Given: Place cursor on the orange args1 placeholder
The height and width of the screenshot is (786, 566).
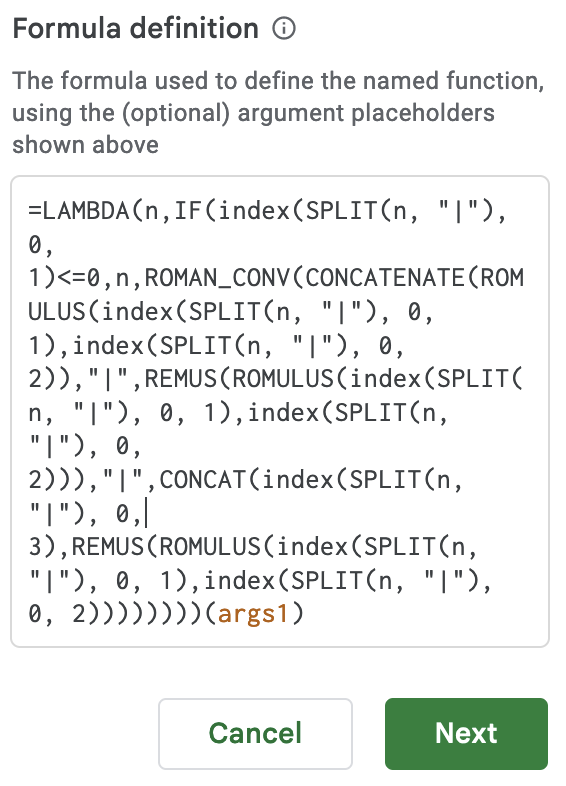Looking at the screenshot, I should point(253,614).
